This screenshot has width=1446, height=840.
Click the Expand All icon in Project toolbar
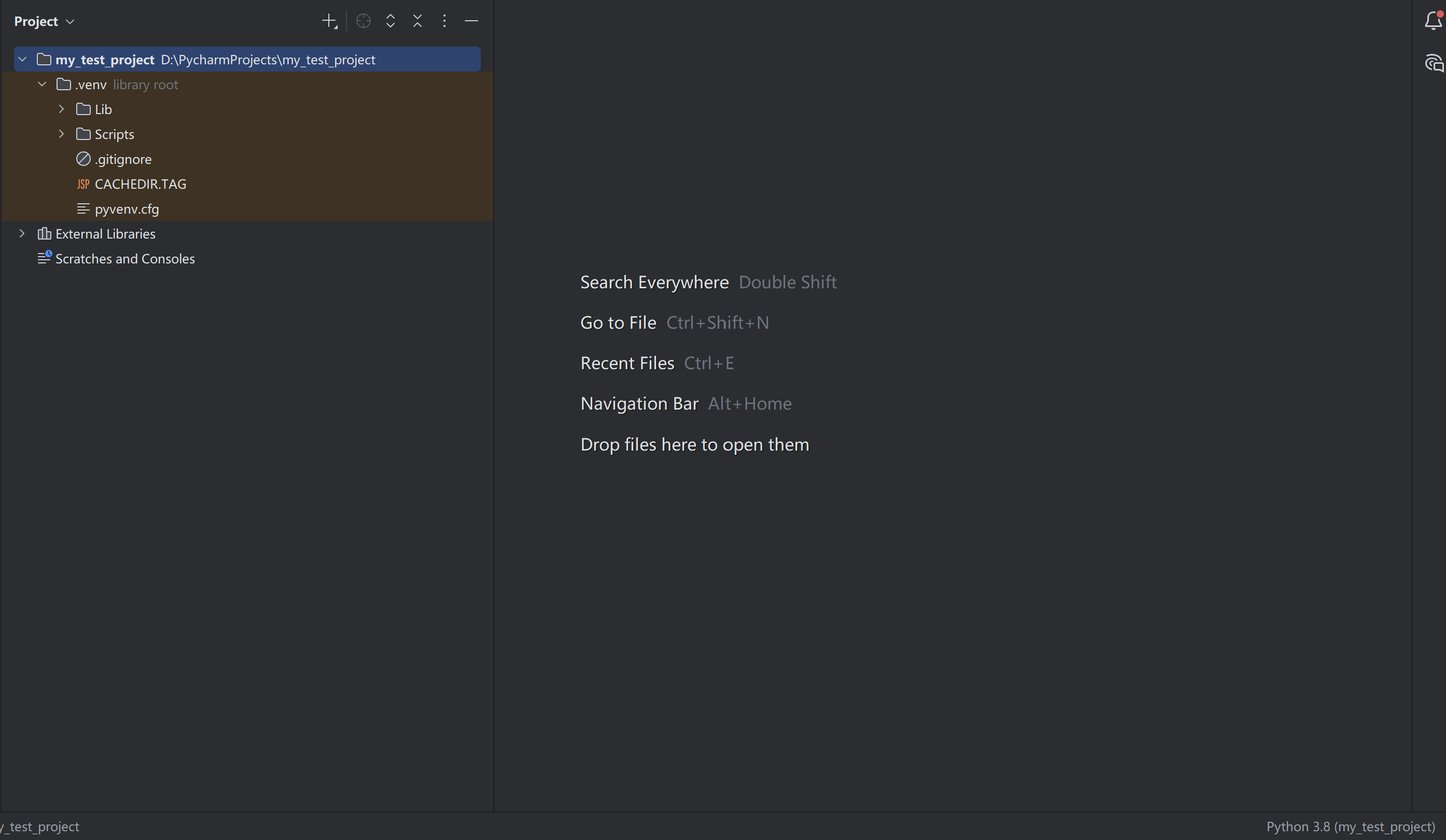click(x=390, y=21)
